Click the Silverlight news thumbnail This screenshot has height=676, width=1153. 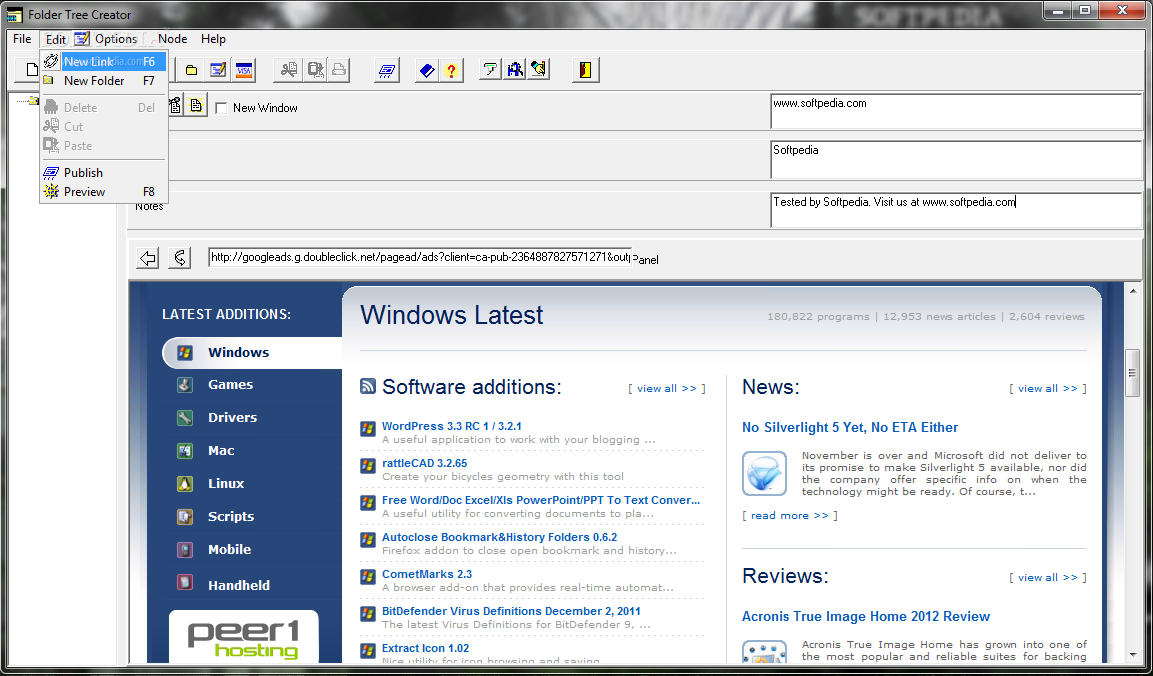pos(764,474)
